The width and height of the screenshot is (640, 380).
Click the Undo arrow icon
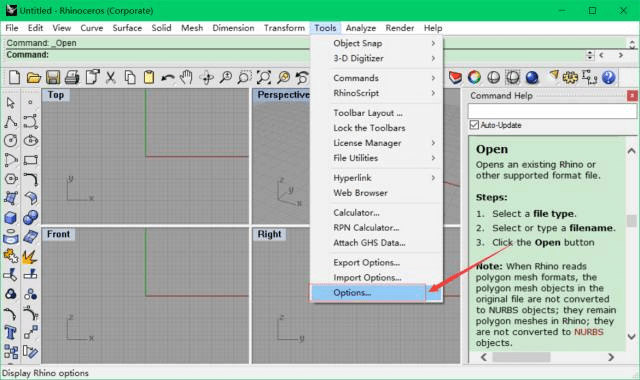168,77
